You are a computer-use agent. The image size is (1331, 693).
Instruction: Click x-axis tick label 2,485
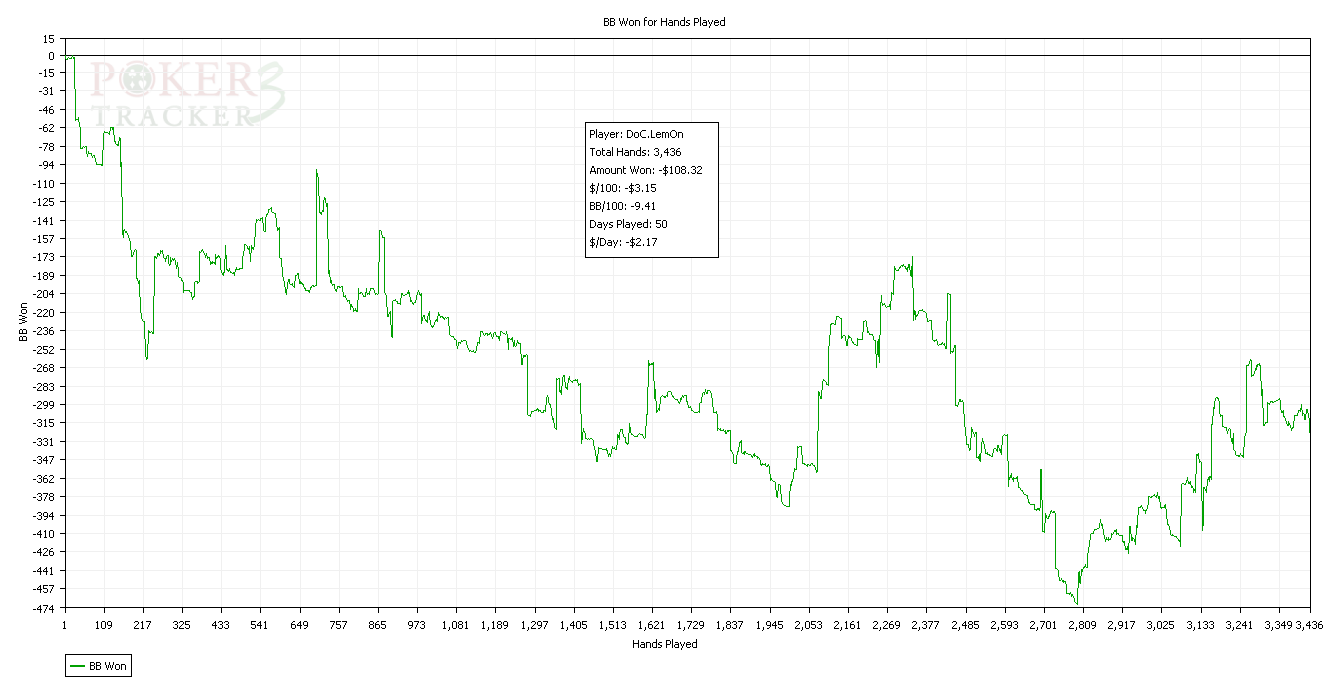point(965,625)
